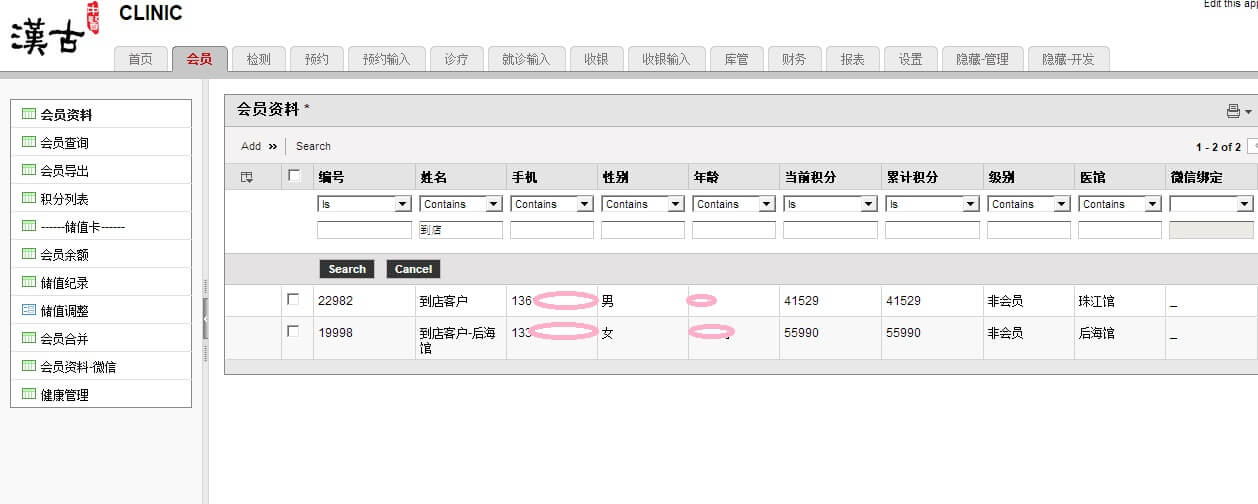Image resolution: width=1258 pixels, height=504 pixels.
Task: Open the 当前积分 filter operator dropdown
Action: click(831, 204)
